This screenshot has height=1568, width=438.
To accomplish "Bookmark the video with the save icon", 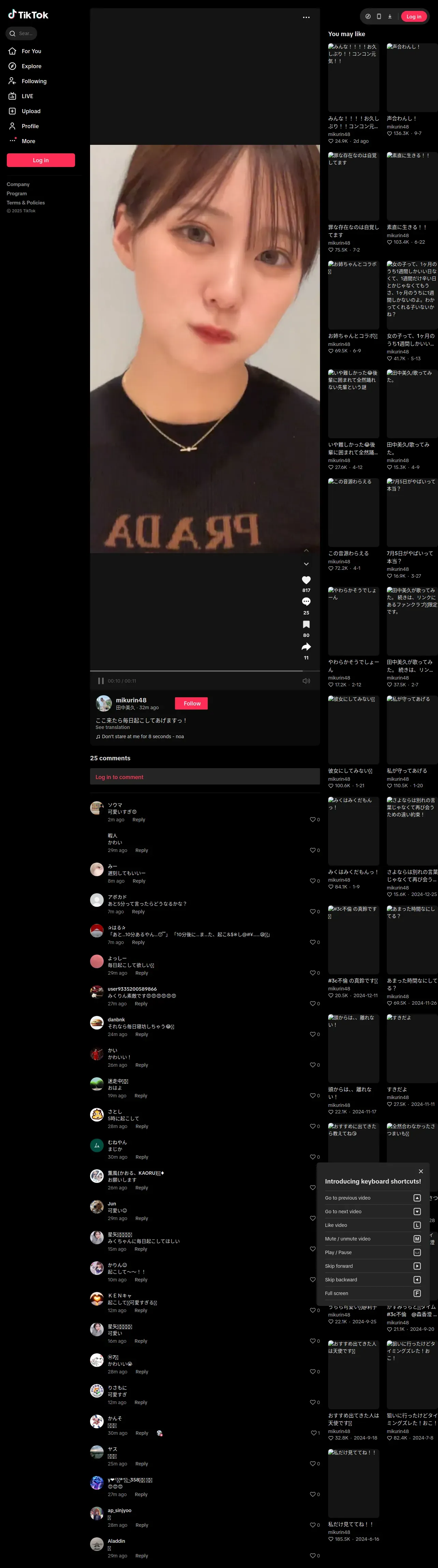I will coord(306,625).
